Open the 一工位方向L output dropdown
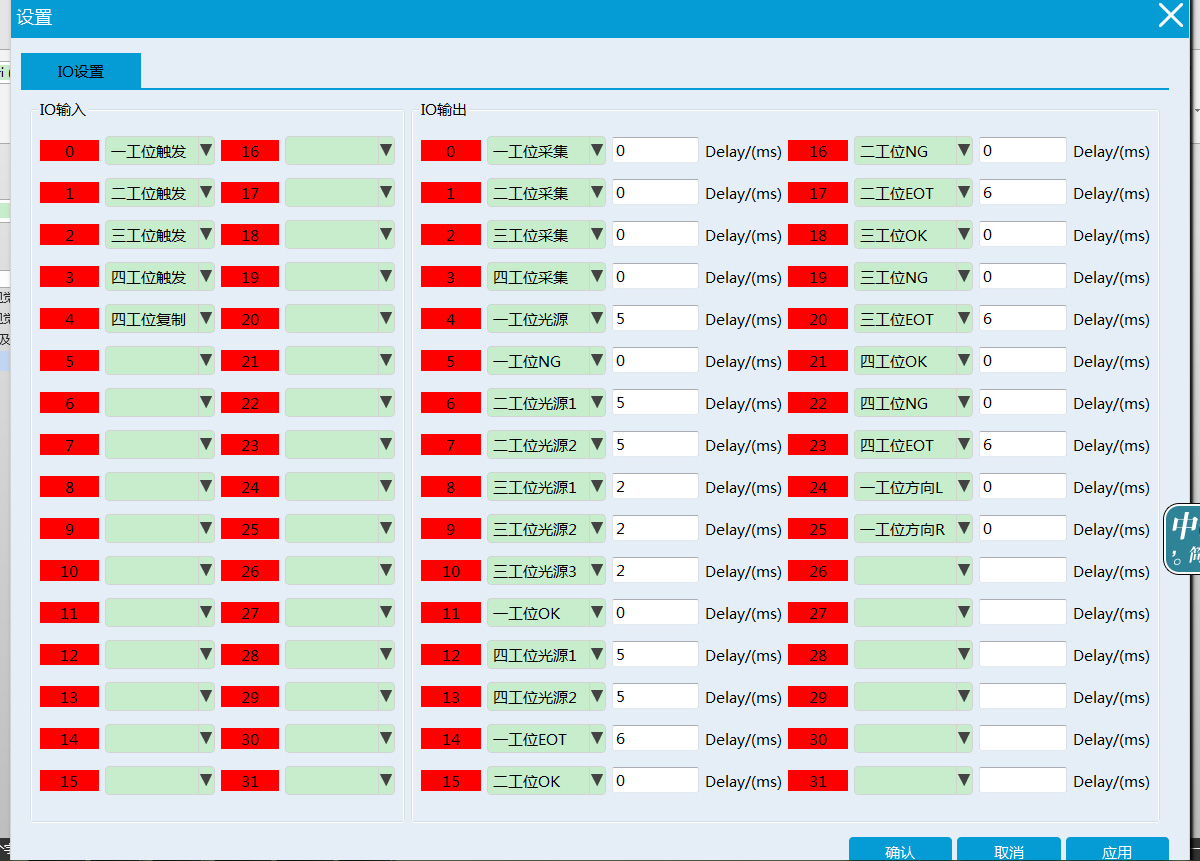Image resolution: width=1200 pixels, height=861 pixels. coord(913,487)
